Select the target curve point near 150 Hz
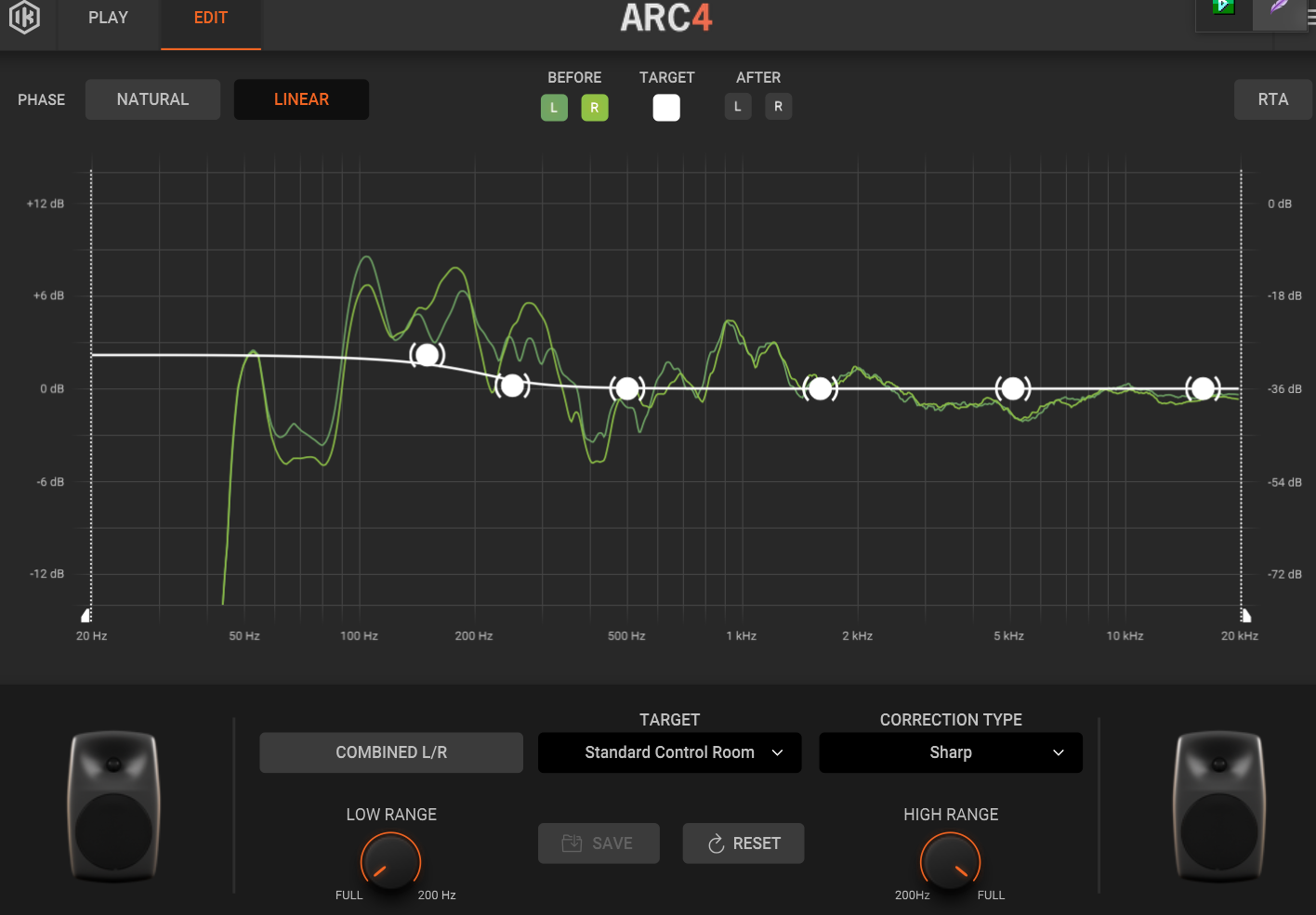The height and width of the screenshot is (915, 1316). pyautogui.click(x=428, y=355)
